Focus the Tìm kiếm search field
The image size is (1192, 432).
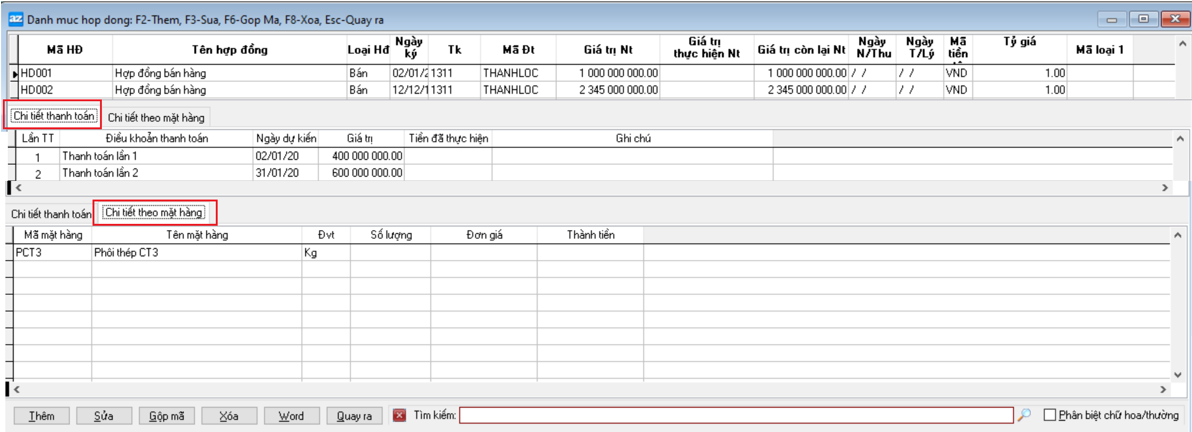click(736, 416)
